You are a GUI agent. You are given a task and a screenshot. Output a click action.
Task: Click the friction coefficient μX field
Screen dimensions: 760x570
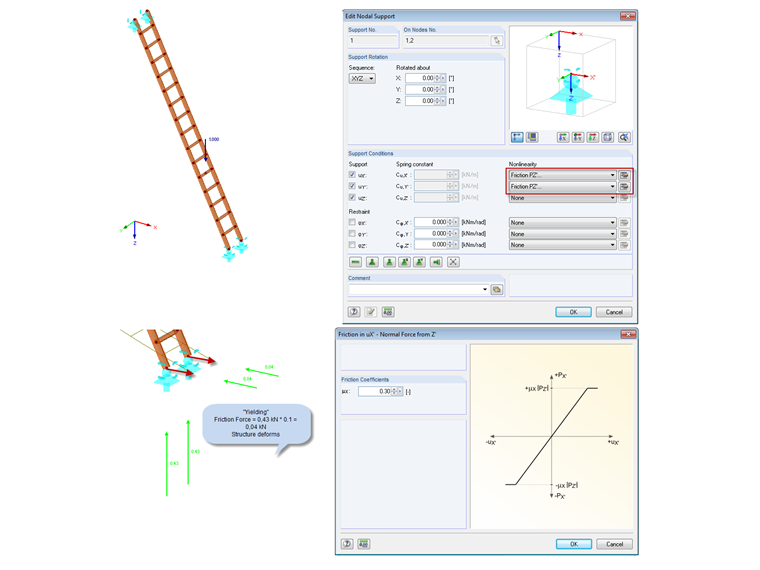click(375, 391)
